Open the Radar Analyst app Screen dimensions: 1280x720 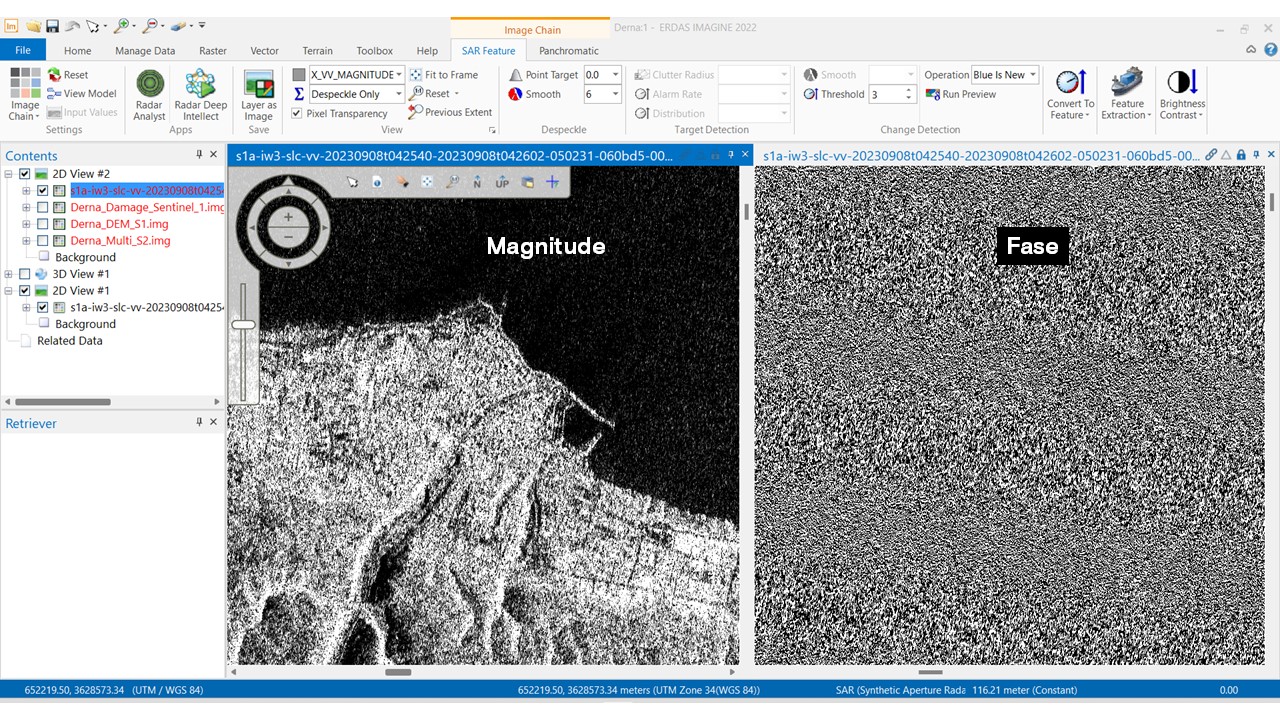coord(150,94)
